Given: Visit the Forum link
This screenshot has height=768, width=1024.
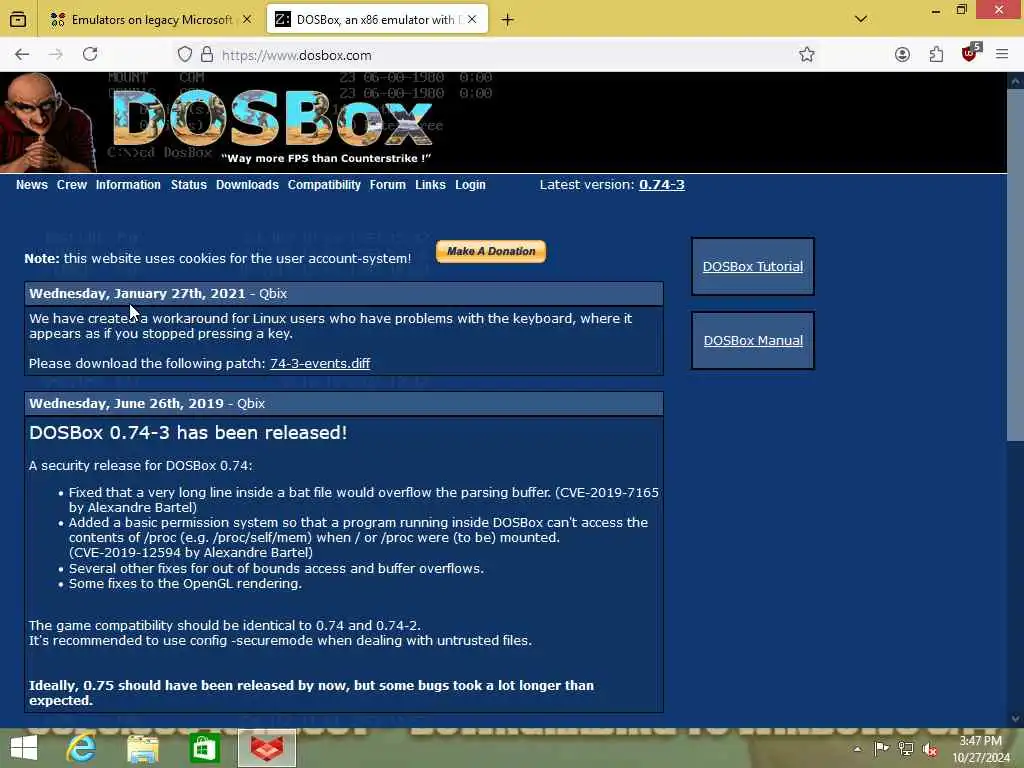Looking at the screenshot, I should click(387, 185).
